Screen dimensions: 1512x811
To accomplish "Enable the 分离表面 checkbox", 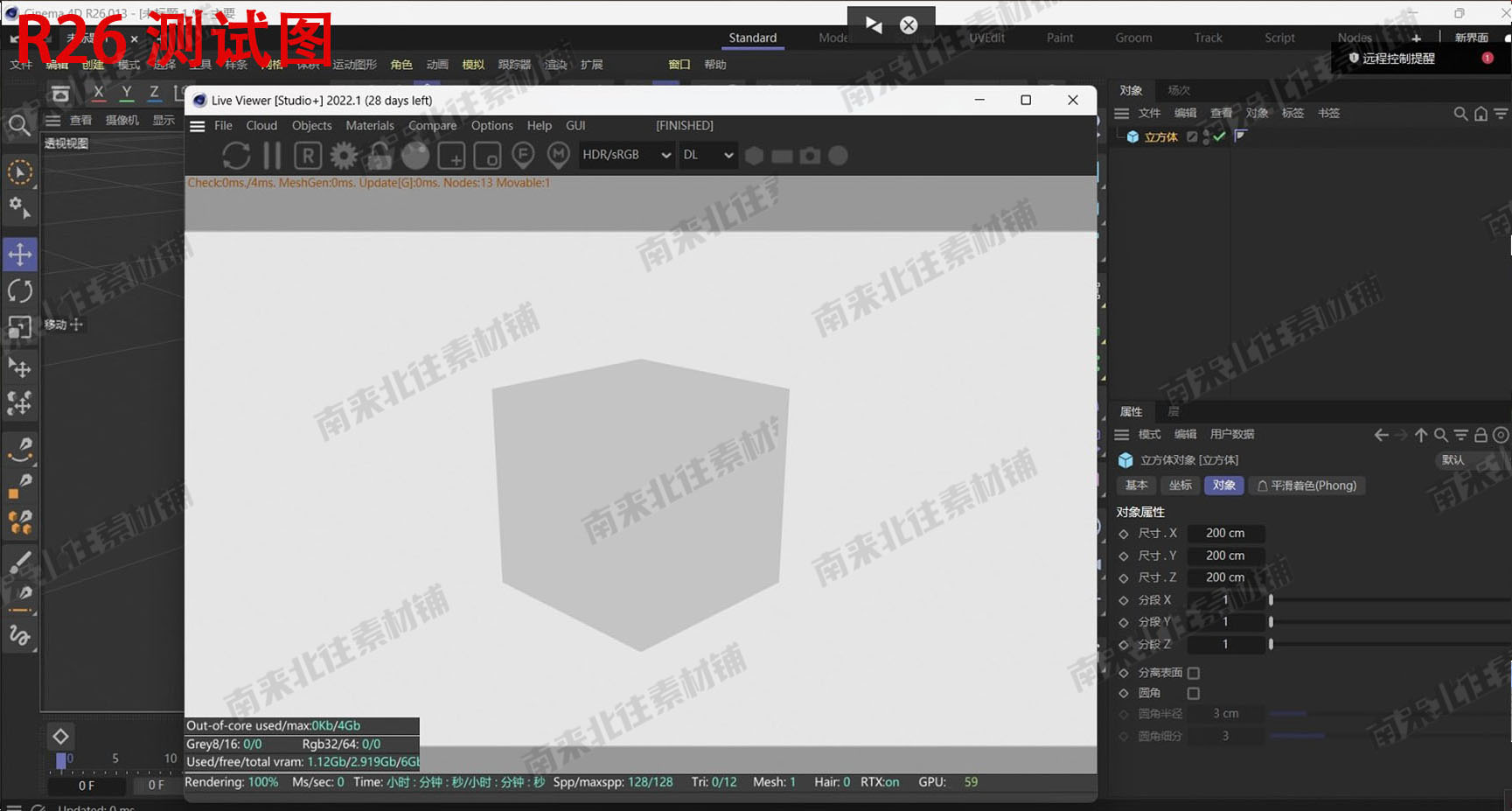I will [1194, 673].
